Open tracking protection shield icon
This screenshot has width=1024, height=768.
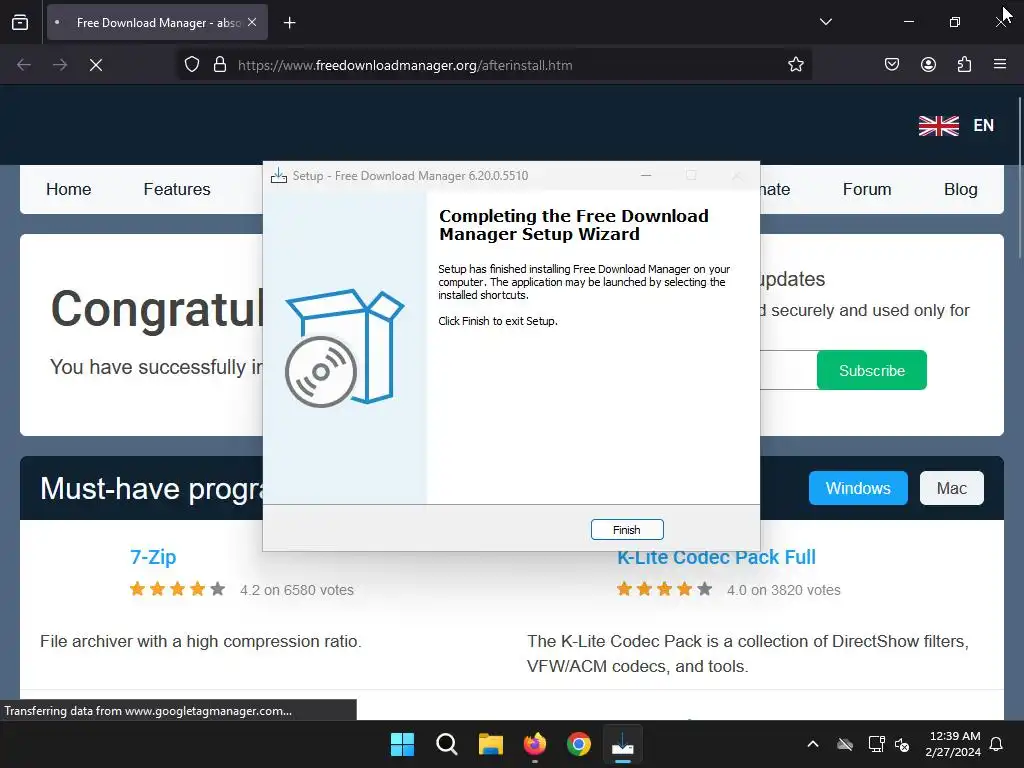pos(191,65)
